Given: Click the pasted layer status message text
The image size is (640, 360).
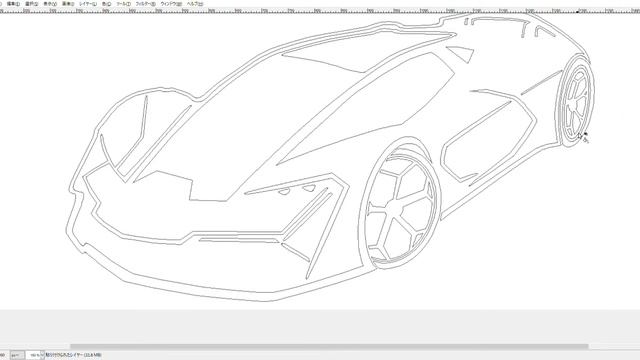Looking at the screenshot, I should pyautogui.click(x=73, y=355).
